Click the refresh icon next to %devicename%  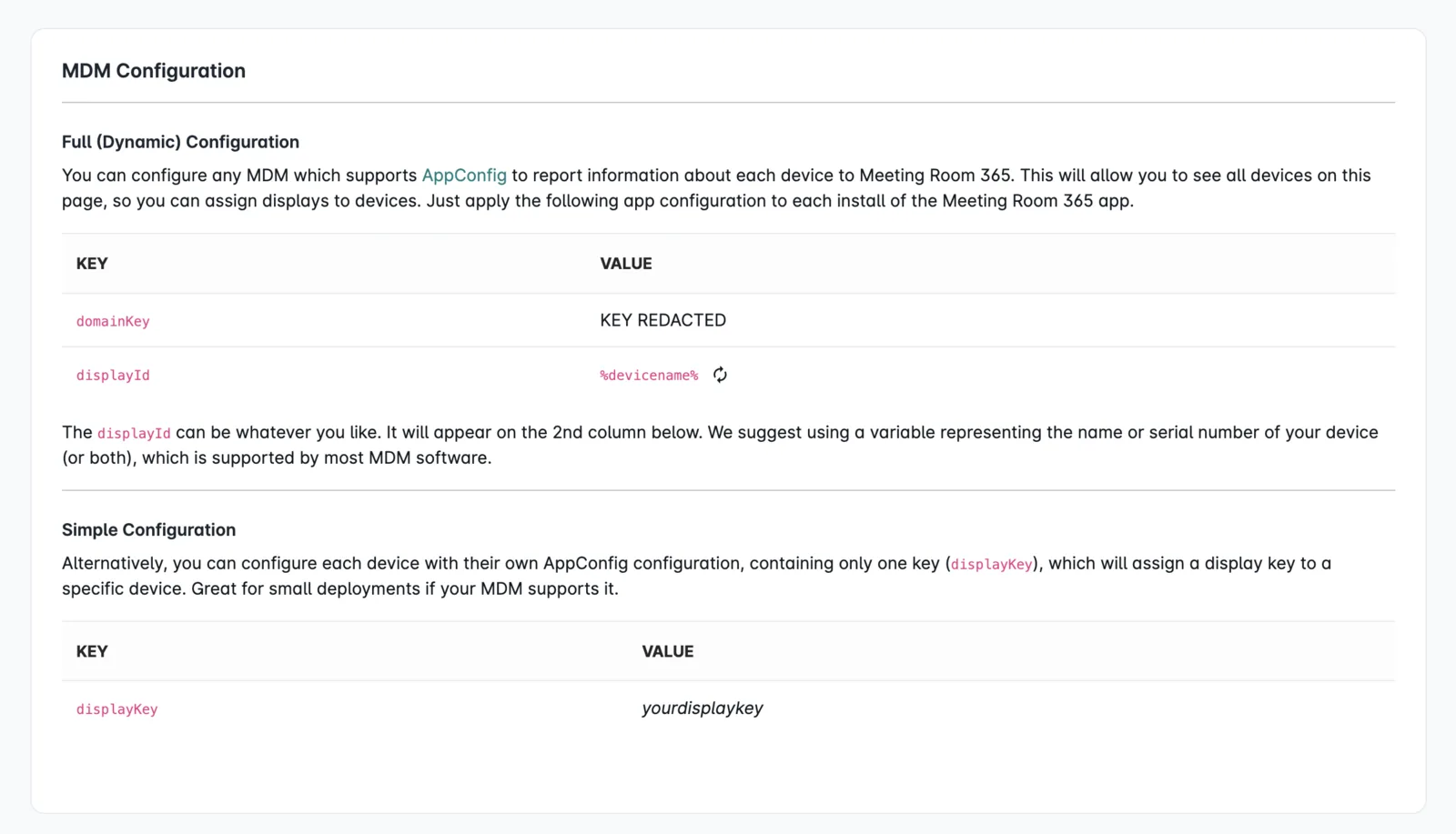[720, 375]
